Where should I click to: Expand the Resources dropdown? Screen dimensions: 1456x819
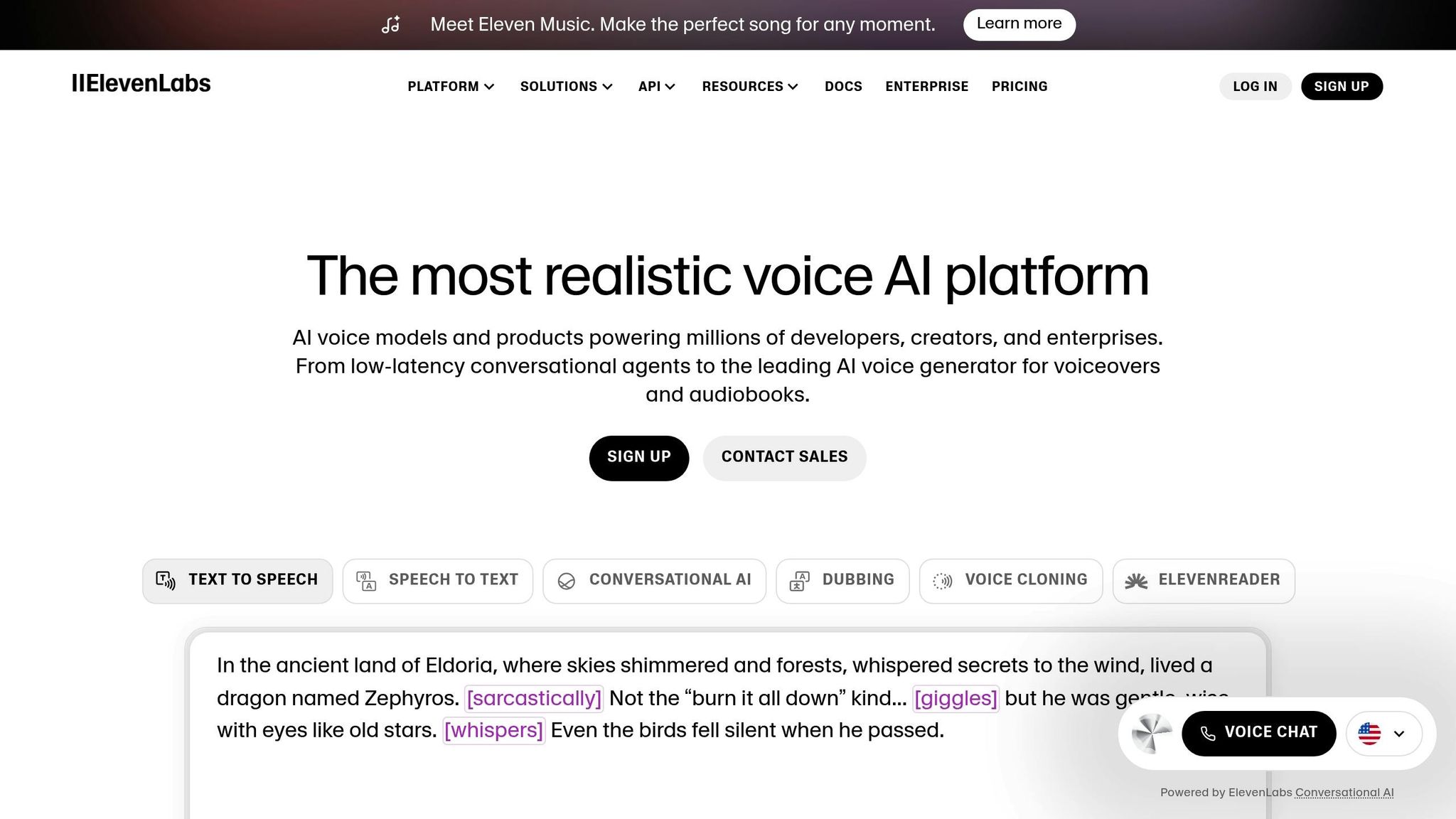749,86
